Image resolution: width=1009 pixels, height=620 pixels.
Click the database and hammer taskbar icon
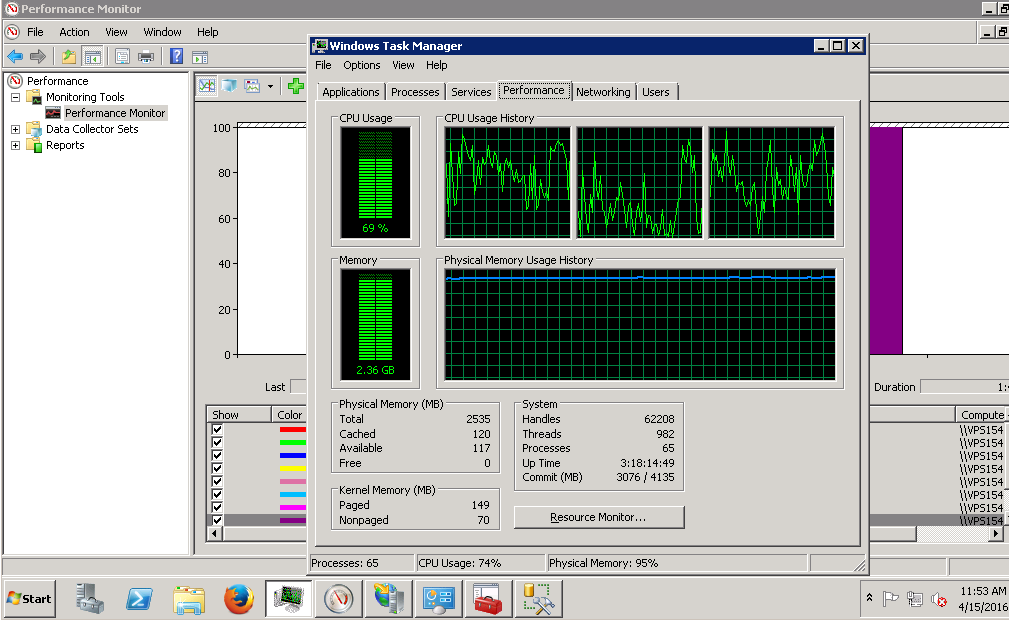pyautogui.click(x=539, y=599)
